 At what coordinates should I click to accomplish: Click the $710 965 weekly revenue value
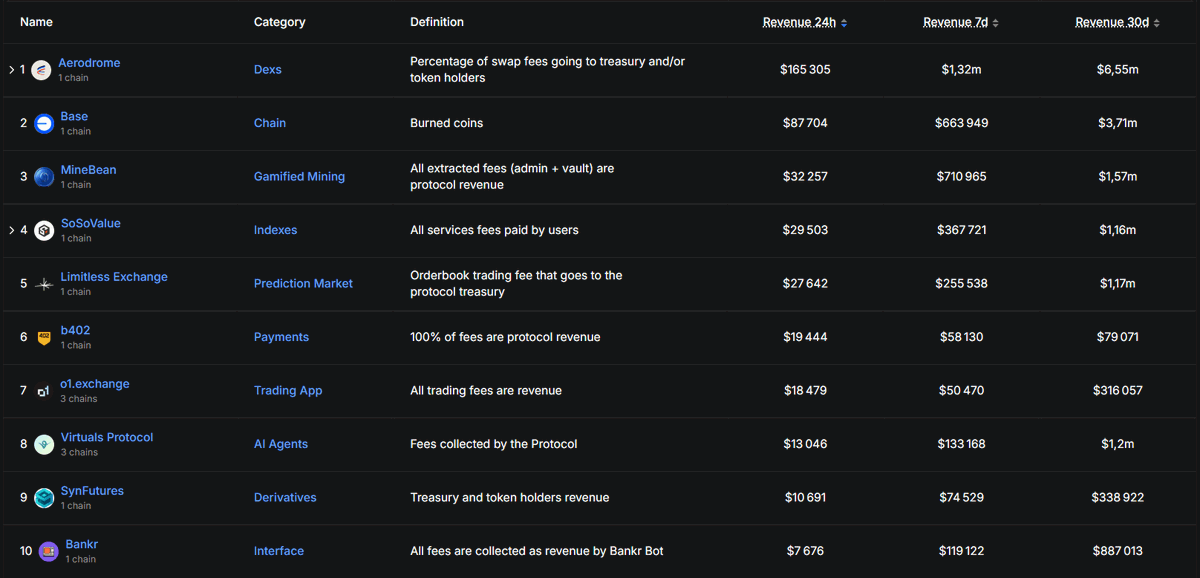(x=961, y=177)
